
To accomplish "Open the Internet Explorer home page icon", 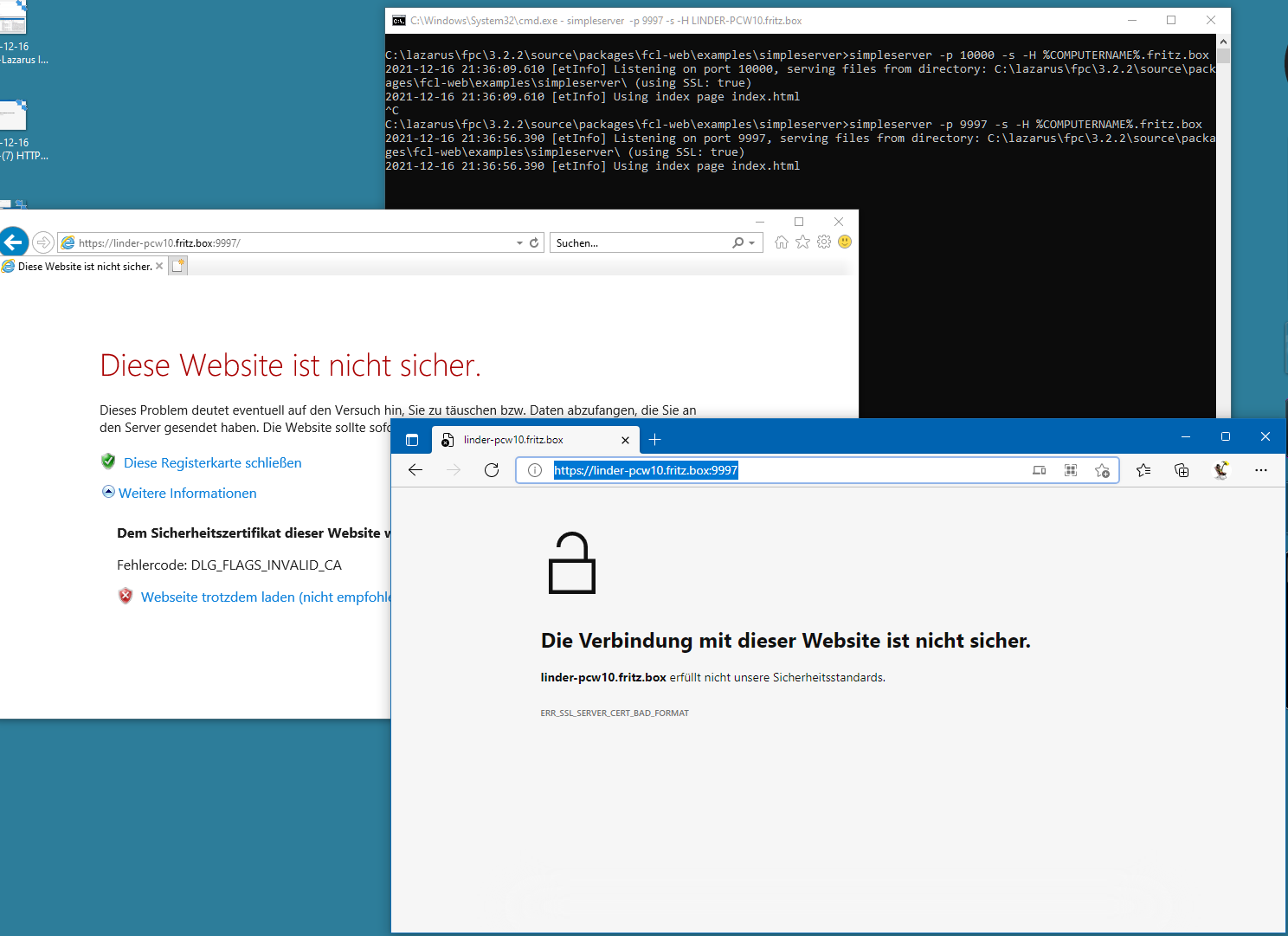I will click(x=782, y=242).
